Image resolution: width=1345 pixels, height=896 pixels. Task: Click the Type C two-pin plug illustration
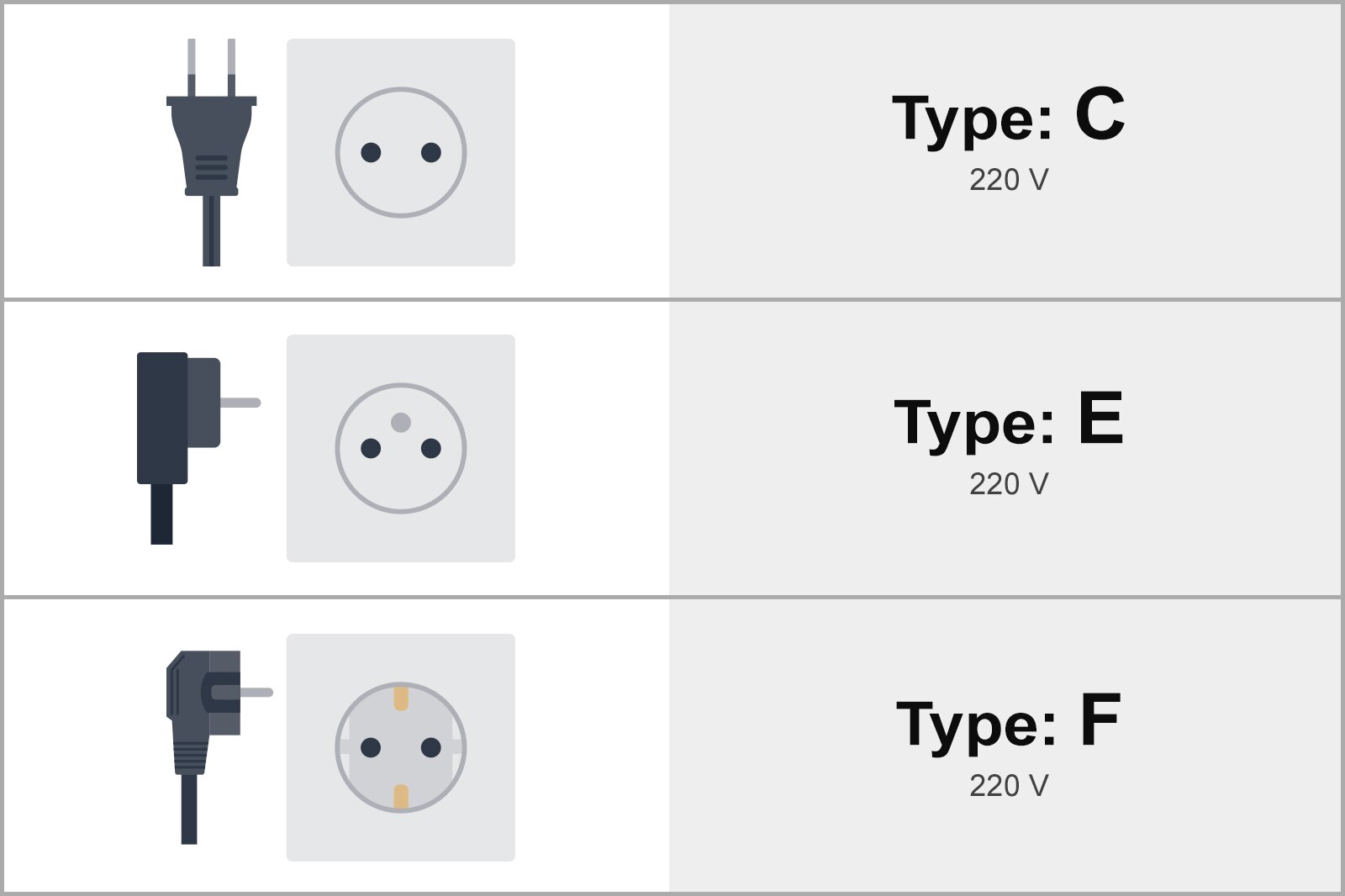(211, 152)
